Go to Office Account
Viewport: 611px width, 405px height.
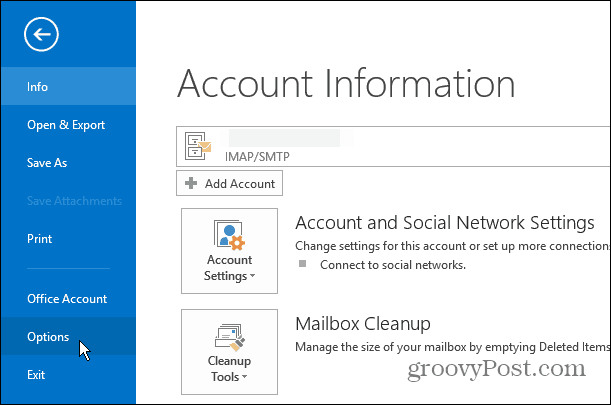coord(68,299)
